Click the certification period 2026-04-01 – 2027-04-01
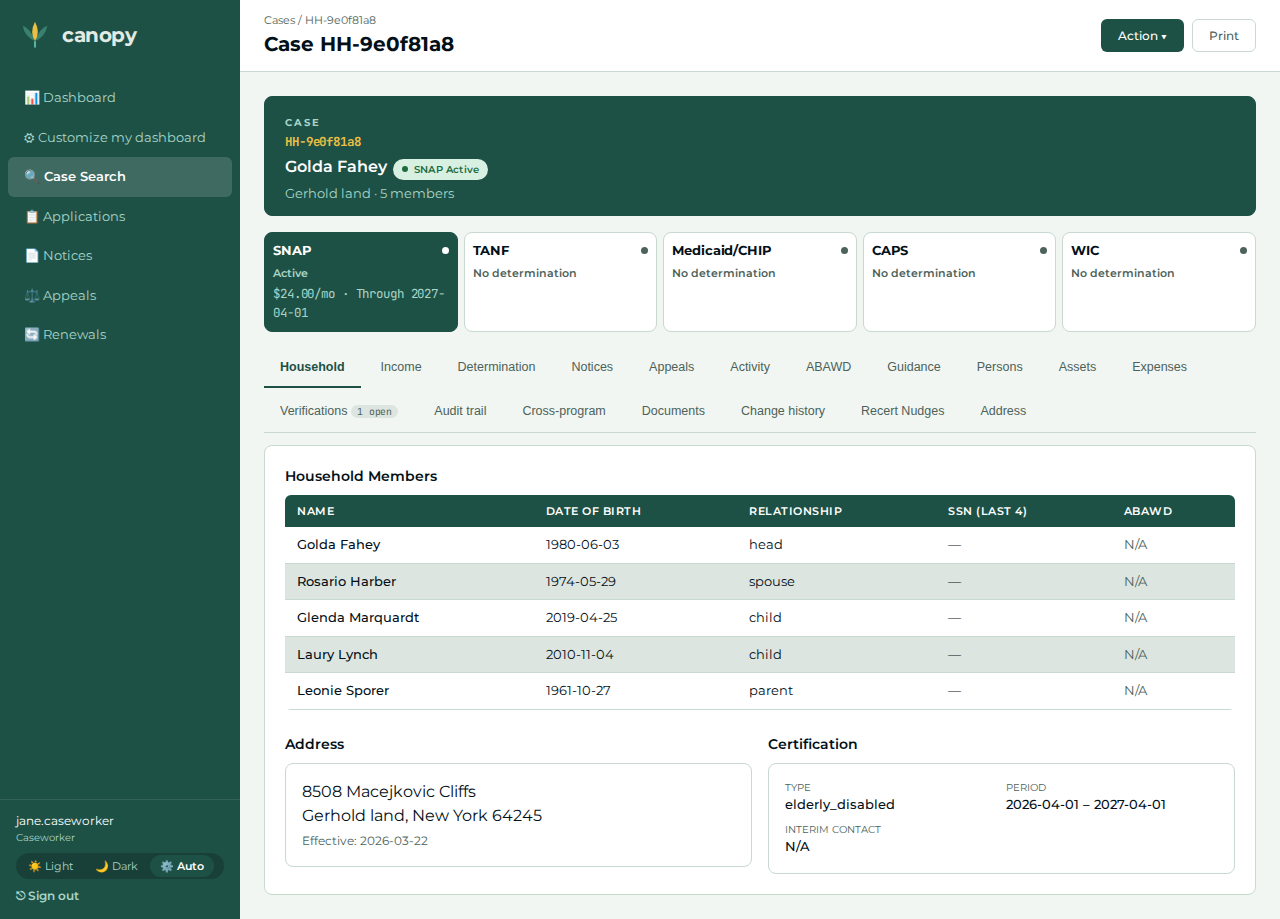 pos(1086,804)
